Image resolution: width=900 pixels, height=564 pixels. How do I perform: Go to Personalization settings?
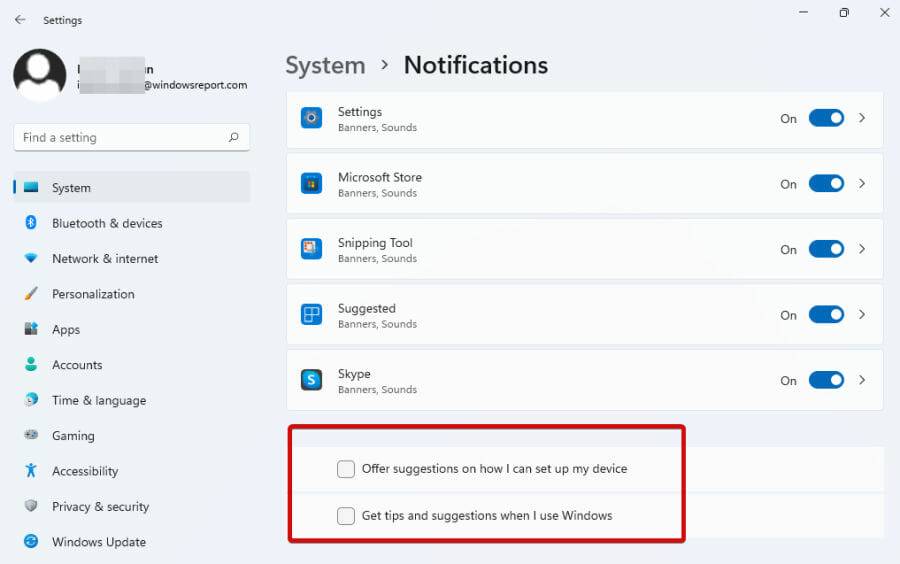click(132, 294)
